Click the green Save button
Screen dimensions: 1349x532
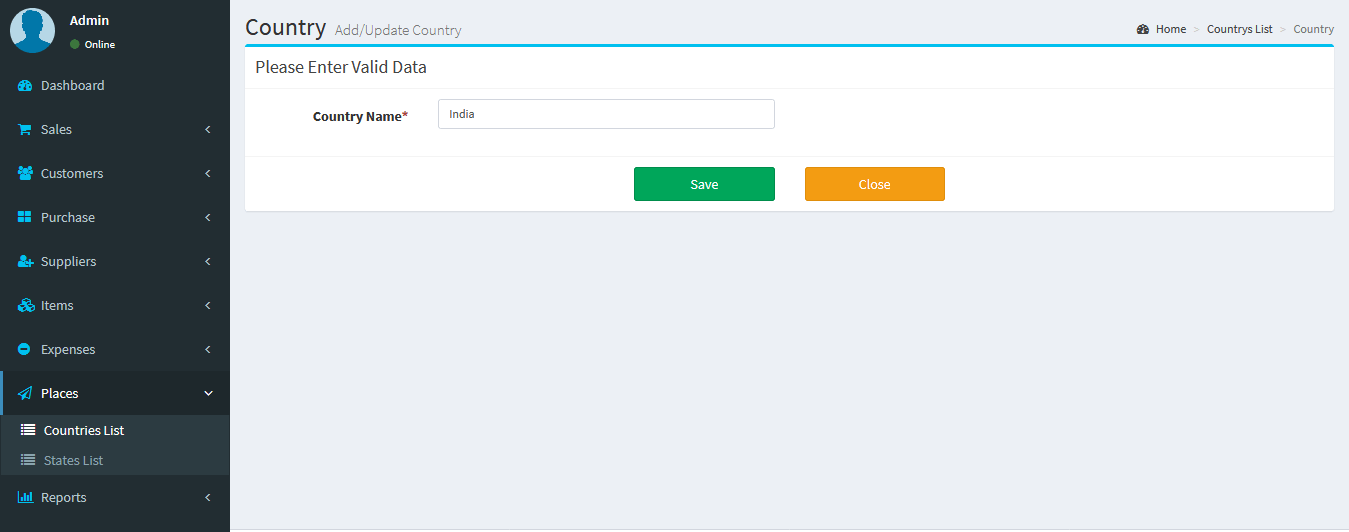704,184
